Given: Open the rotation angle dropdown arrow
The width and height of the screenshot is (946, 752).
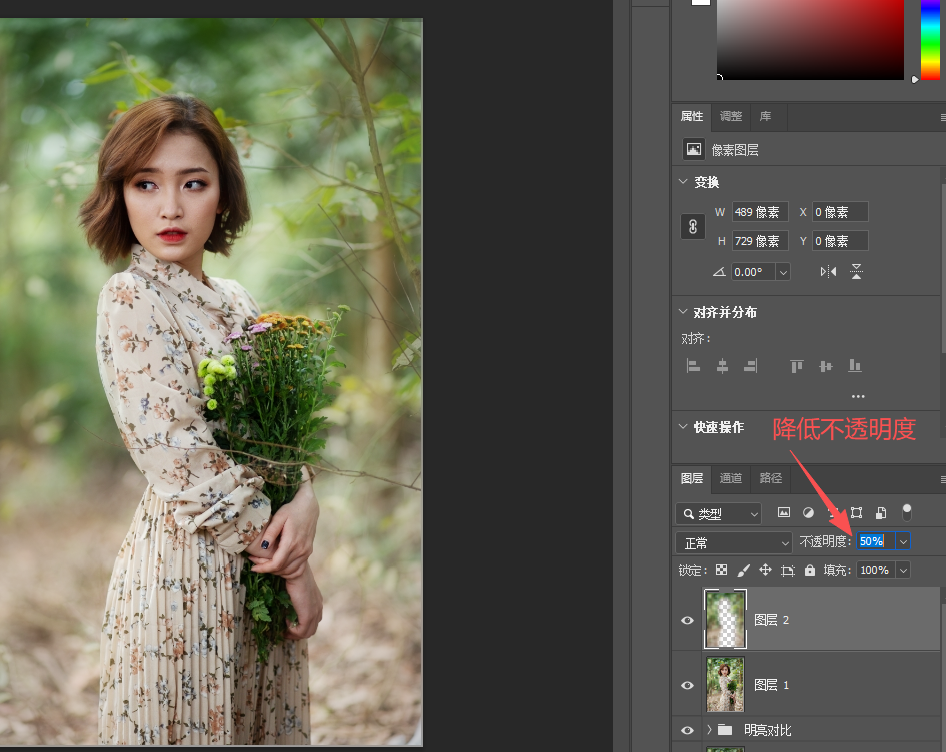Looking at the screenshot, I should coord(783,272).
